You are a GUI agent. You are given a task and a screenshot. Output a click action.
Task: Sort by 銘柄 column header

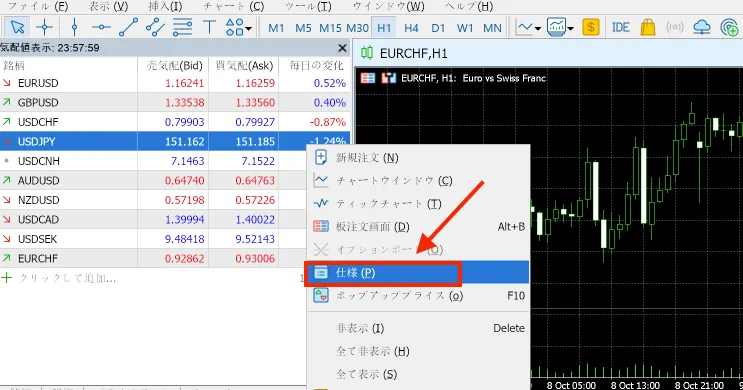pyautogui.click(x=69, y=65)
